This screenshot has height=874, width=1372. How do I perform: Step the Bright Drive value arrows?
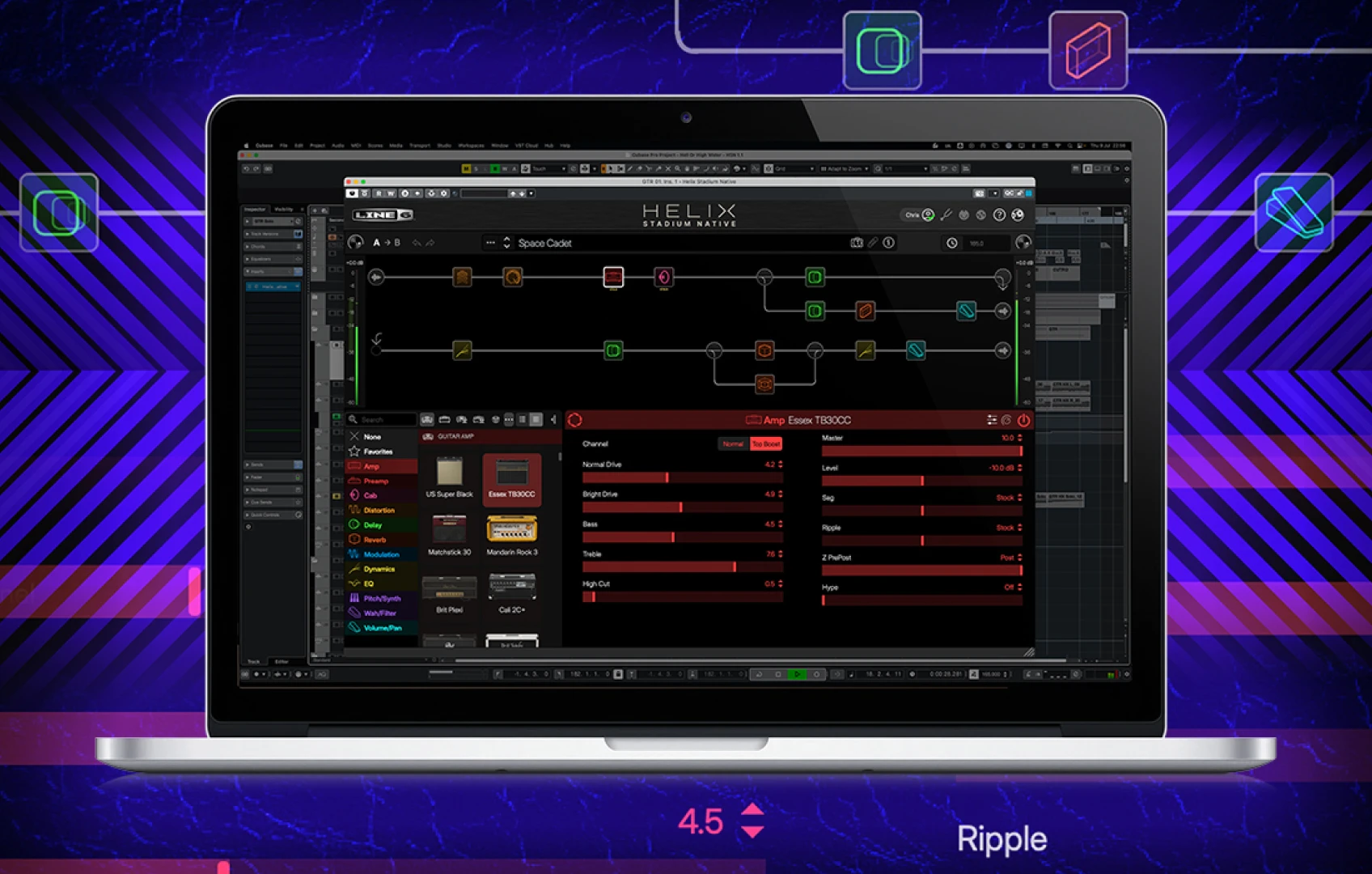[780, 494]
